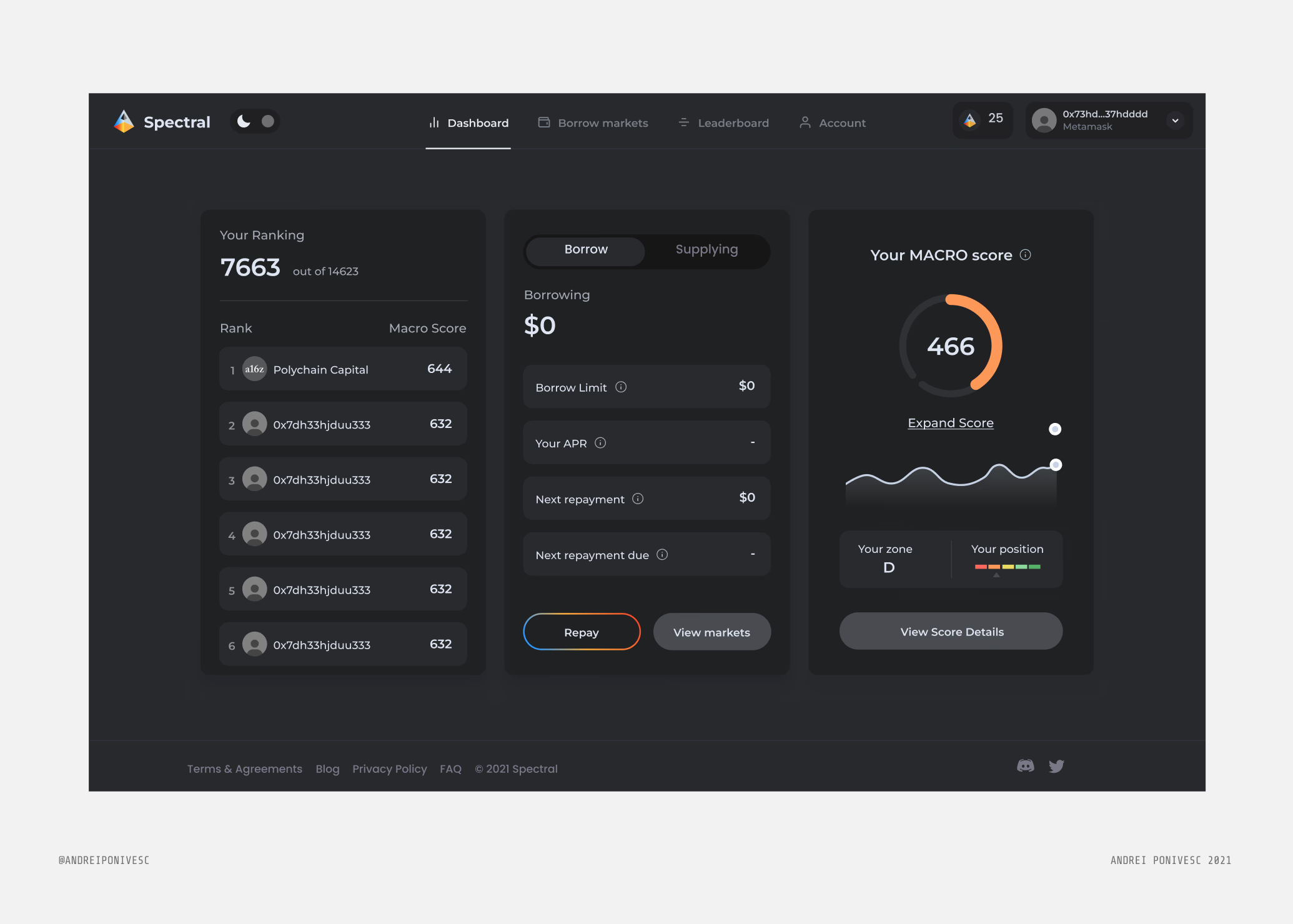Toggle the dark mode moon switch

point(255,121)
